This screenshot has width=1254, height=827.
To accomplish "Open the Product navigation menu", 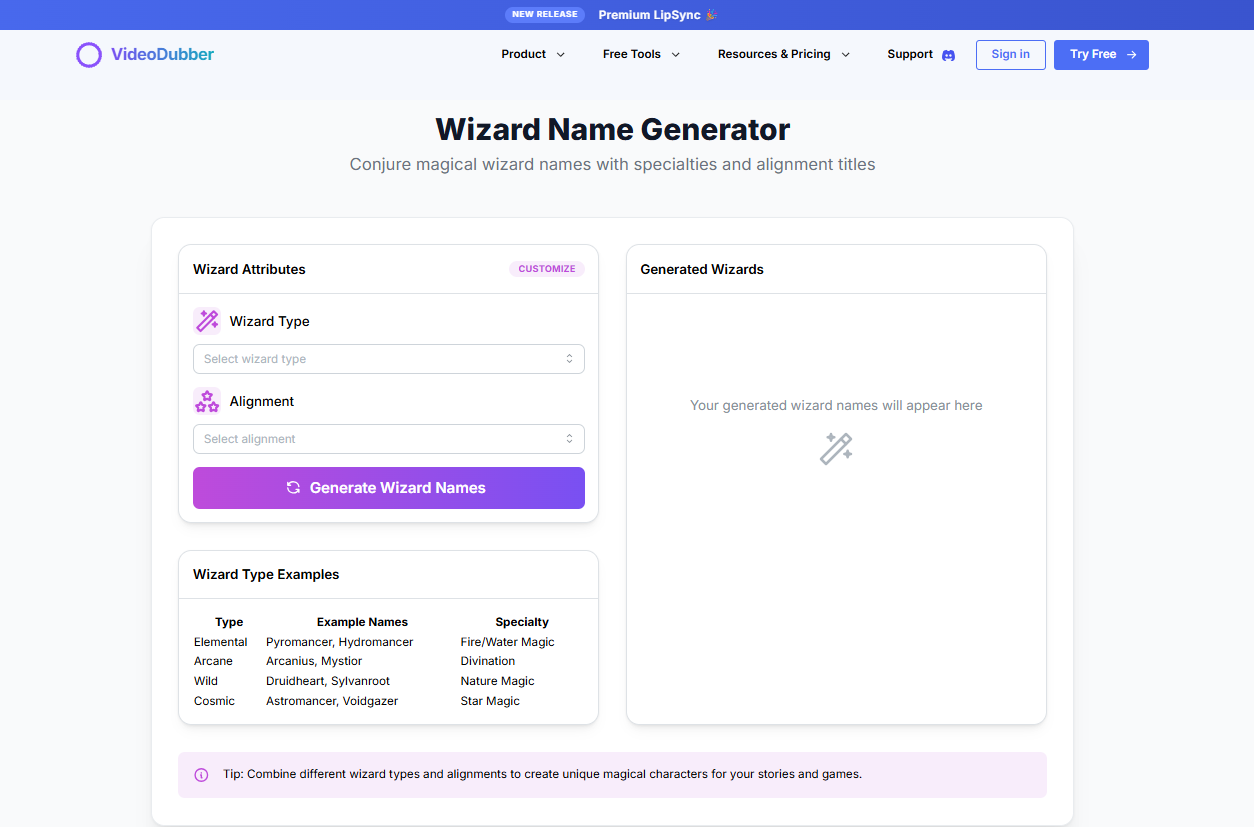I will [523, 54].
